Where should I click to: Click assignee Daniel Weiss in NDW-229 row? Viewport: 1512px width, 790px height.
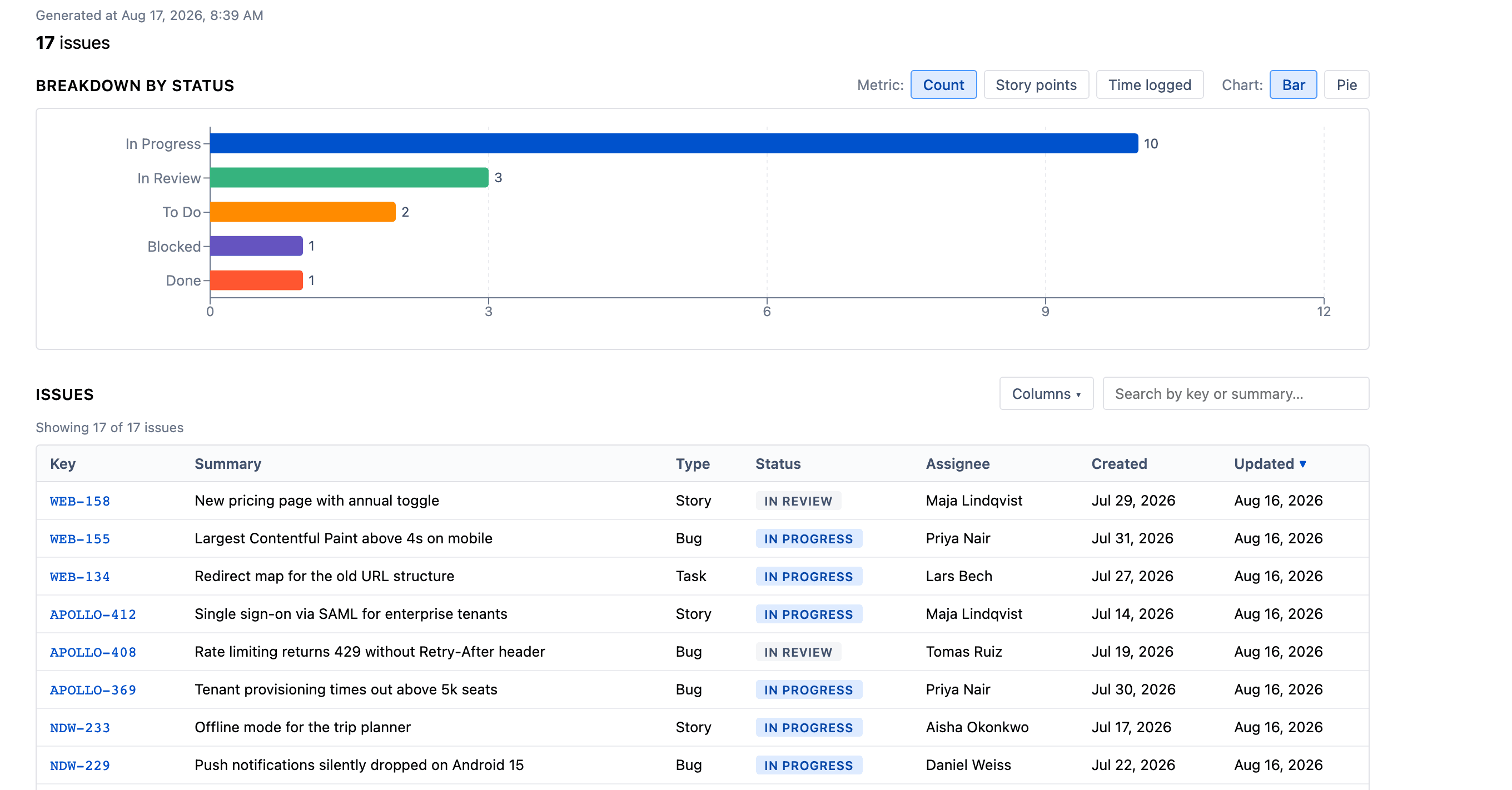968,765
